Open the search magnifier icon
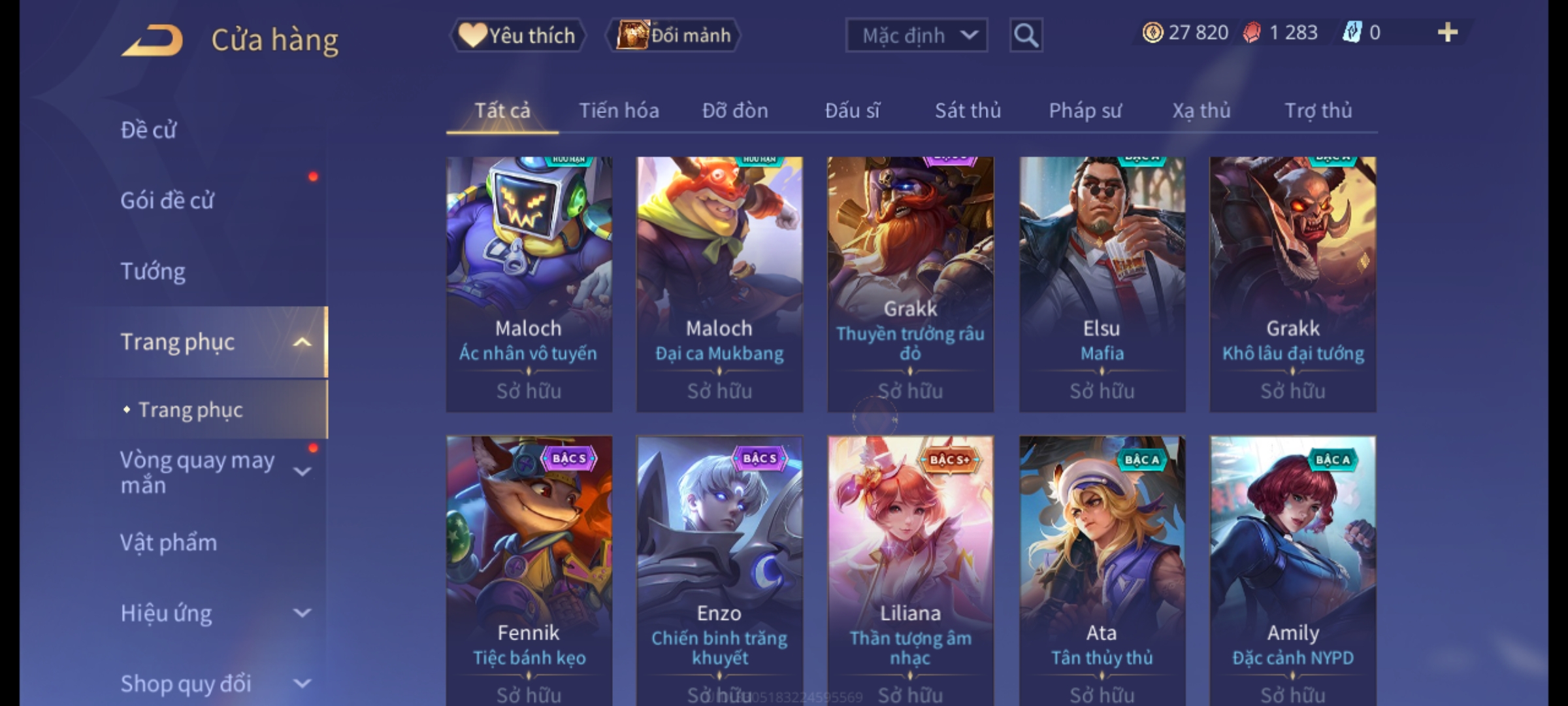The width and height of the screenshot is (1568, 706). tap(1026, 35)
